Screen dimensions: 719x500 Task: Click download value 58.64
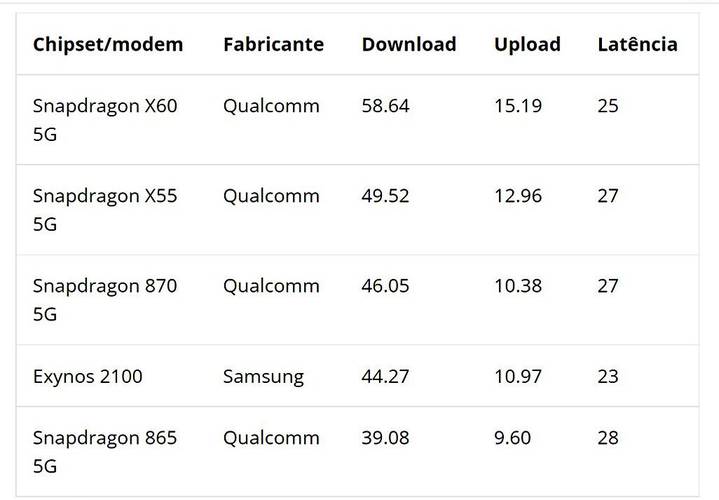(x=385, y=106)
